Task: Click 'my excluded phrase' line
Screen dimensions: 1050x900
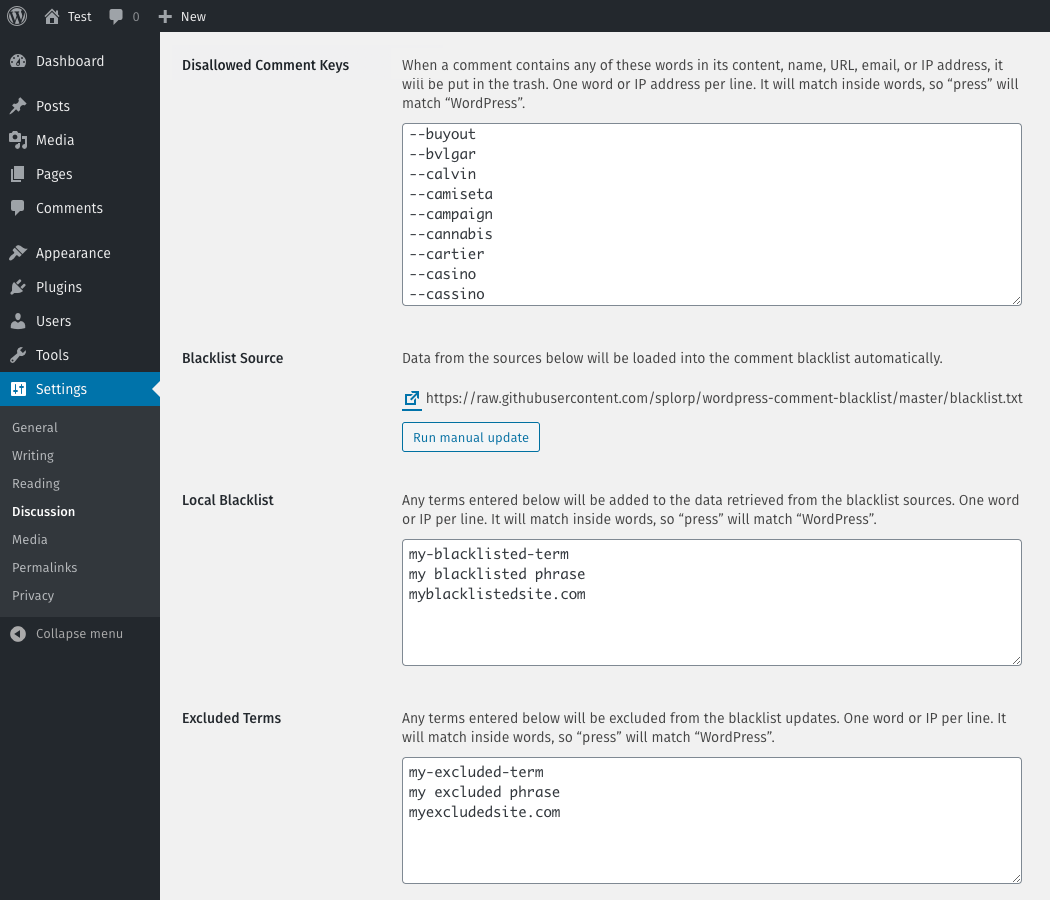Action: point(484,792)
